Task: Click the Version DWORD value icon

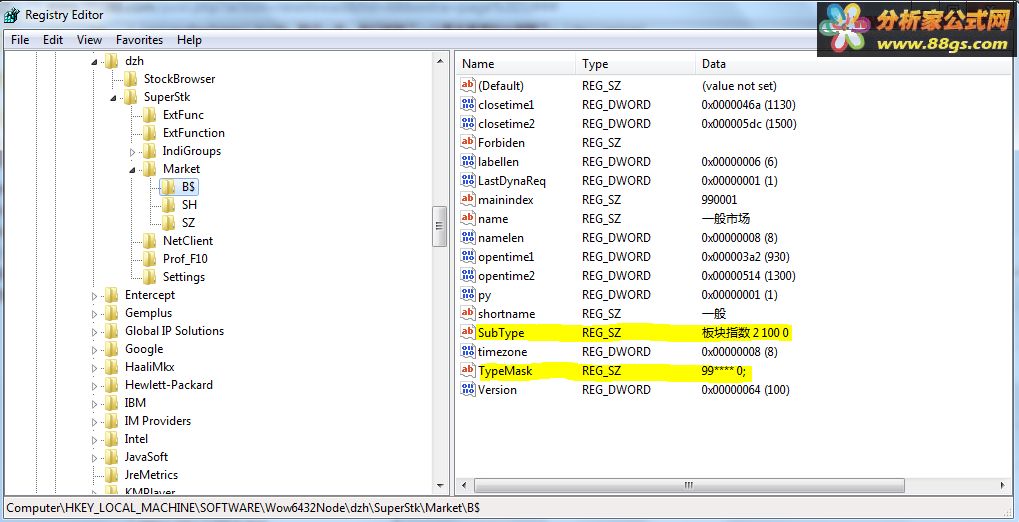Action: [x=467, y=389]
